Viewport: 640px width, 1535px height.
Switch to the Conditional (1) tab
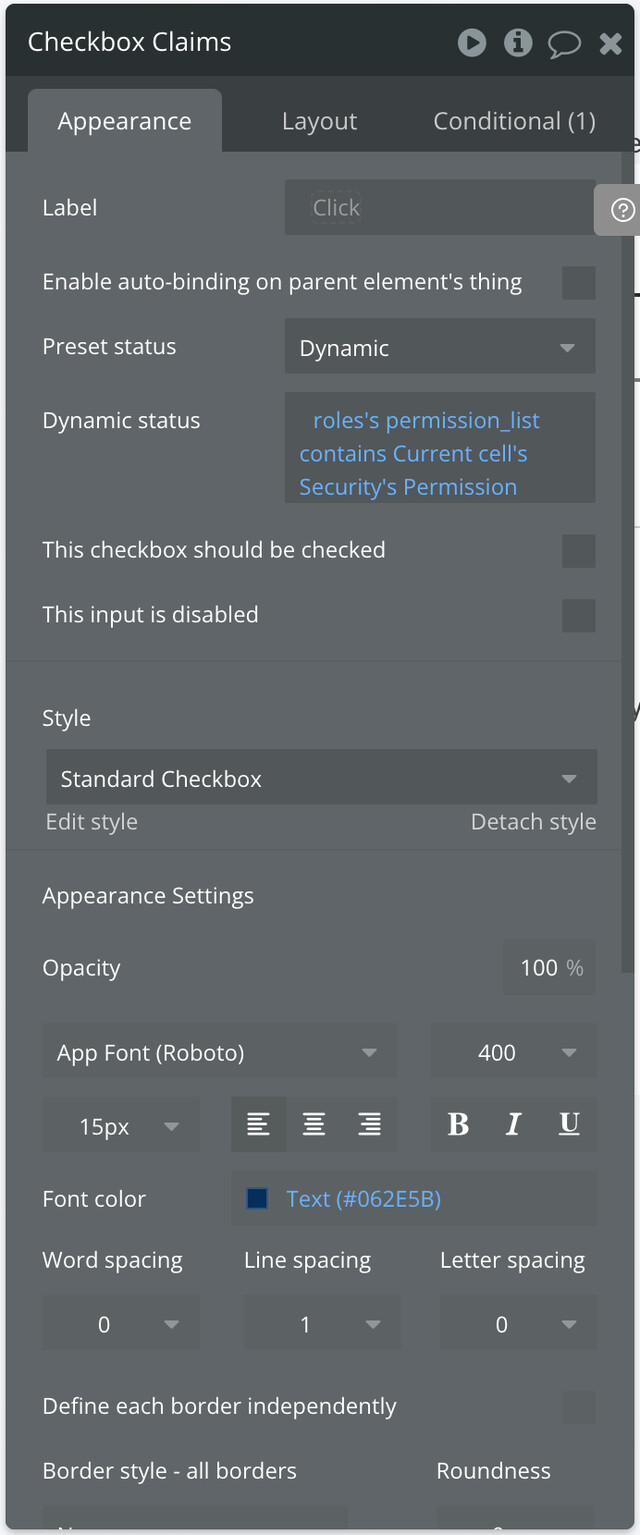(x=514, y=121)
